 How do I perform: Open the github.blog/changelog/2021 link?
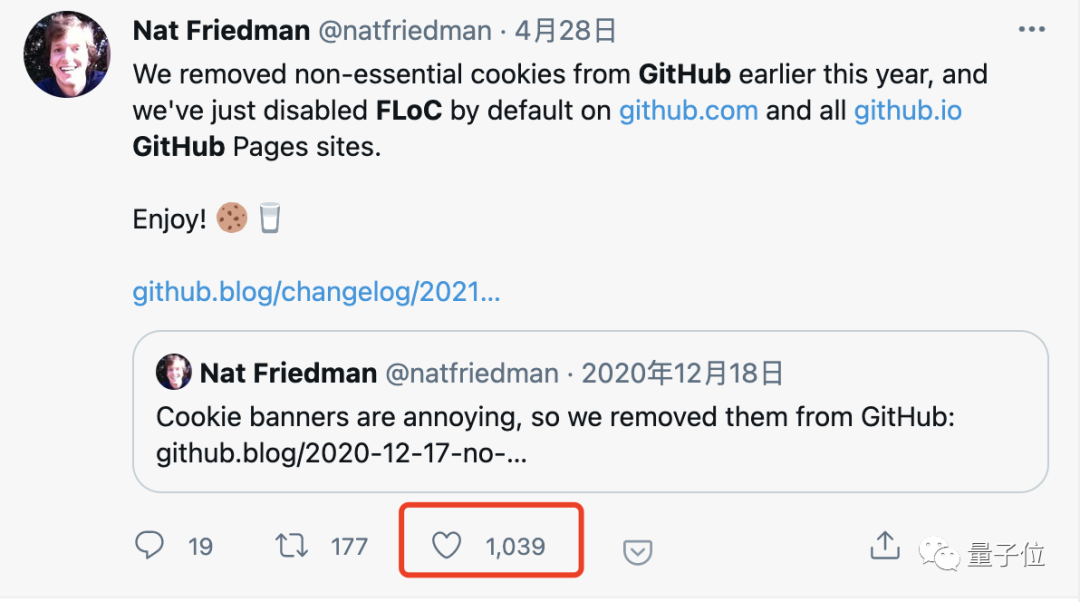pos(316,292)
